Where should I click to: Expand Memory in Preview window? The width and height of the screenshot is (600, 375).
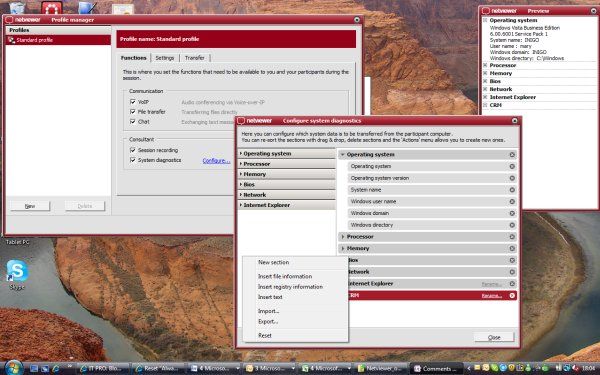tap(485, 73)
